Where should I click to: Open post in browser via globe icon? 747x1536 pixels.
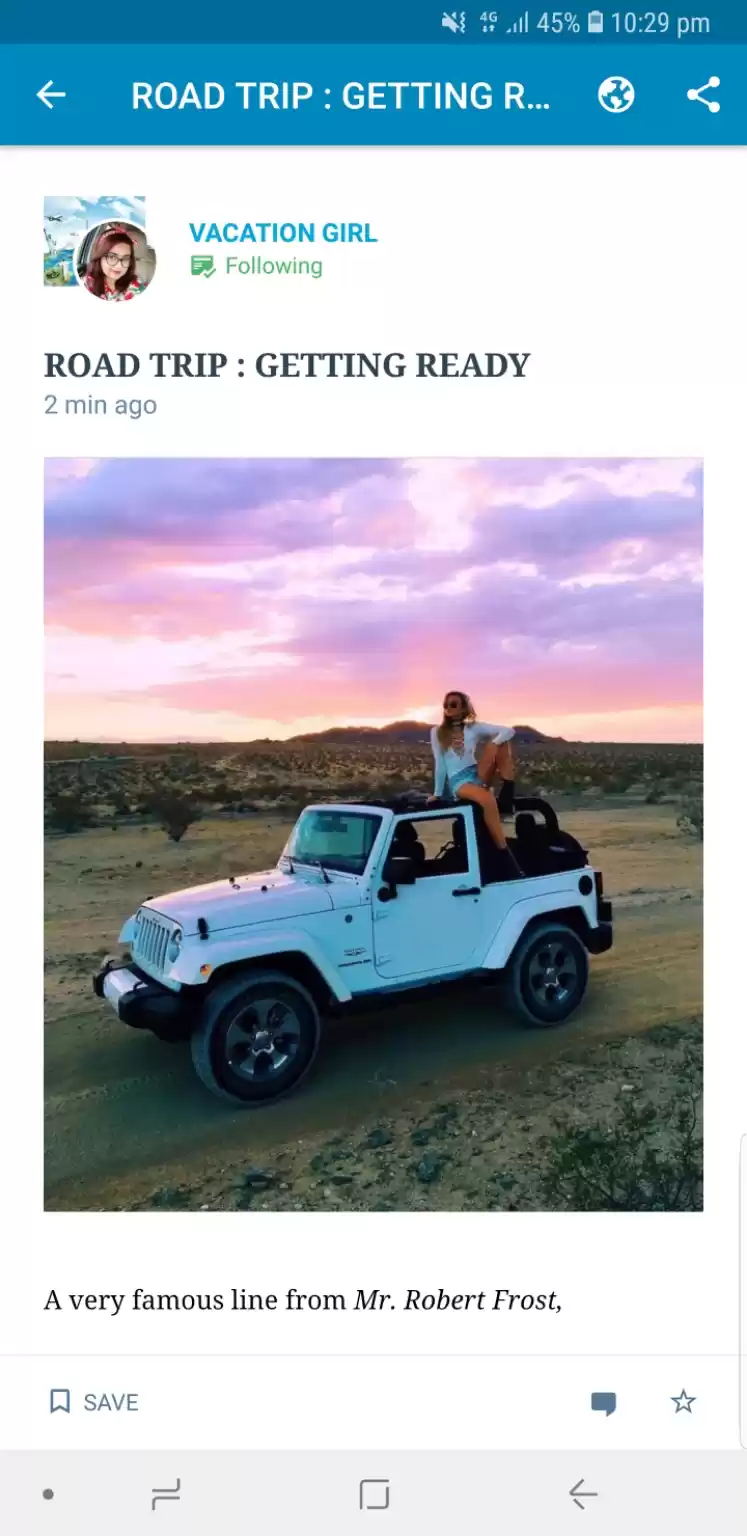[x=616, y=95]
